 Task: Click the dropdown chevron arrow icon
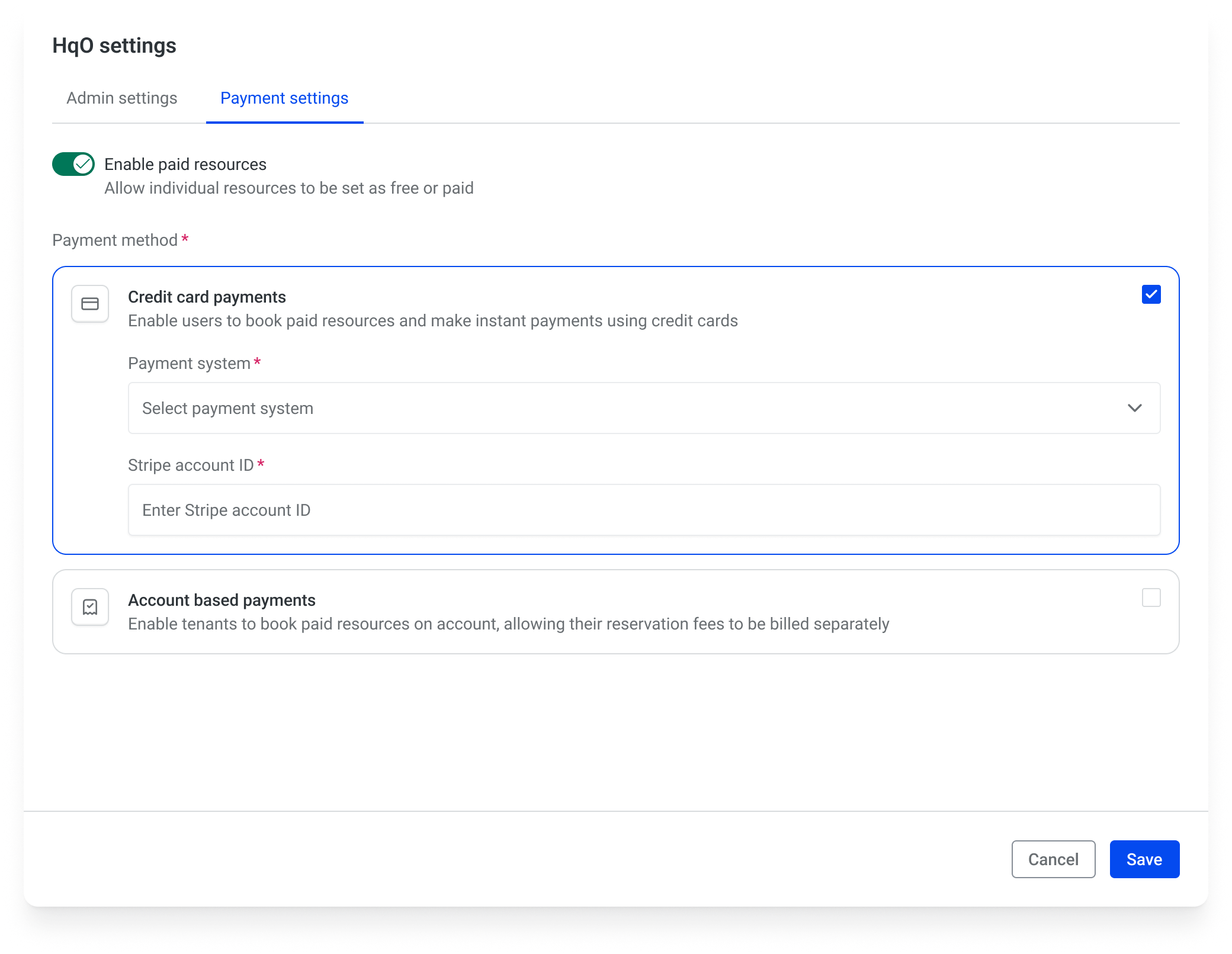click(x=1134, y=408)
